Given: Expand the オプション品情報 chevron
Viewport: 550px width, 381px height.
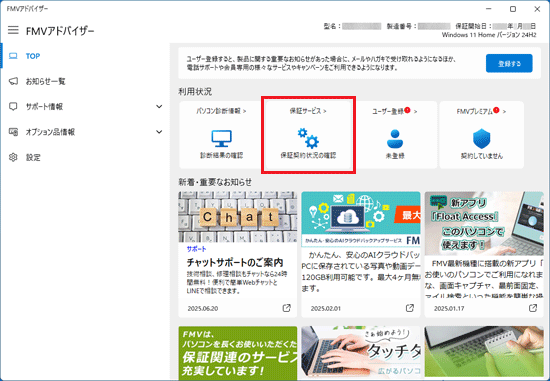Looking at the screenshot, I should click(159, 132).
